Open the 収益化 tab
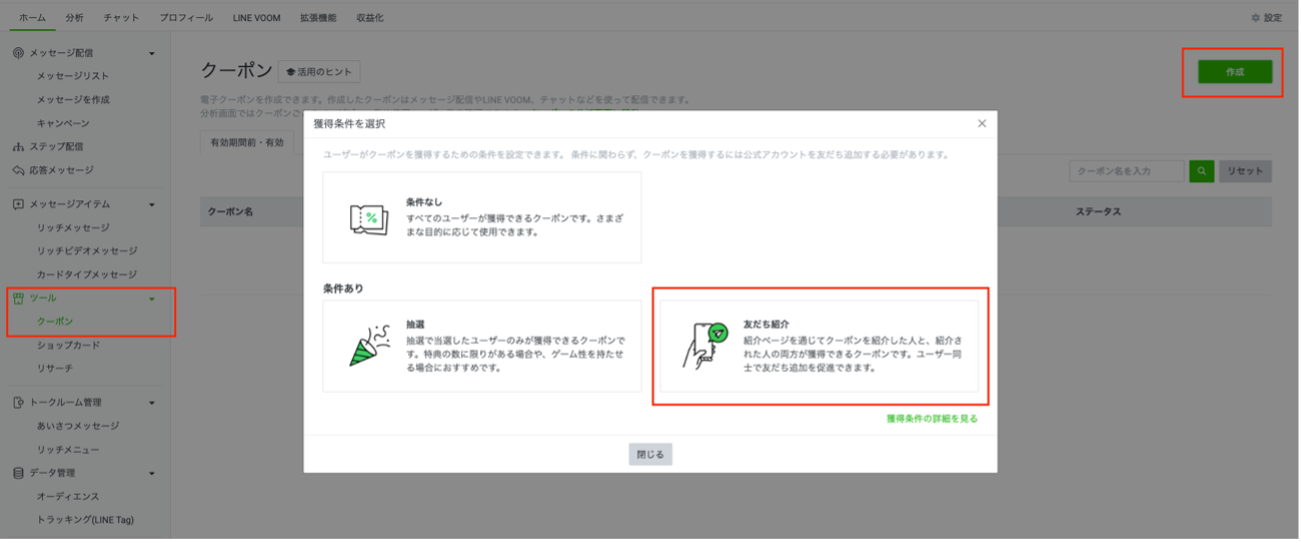 click(370, 18)
